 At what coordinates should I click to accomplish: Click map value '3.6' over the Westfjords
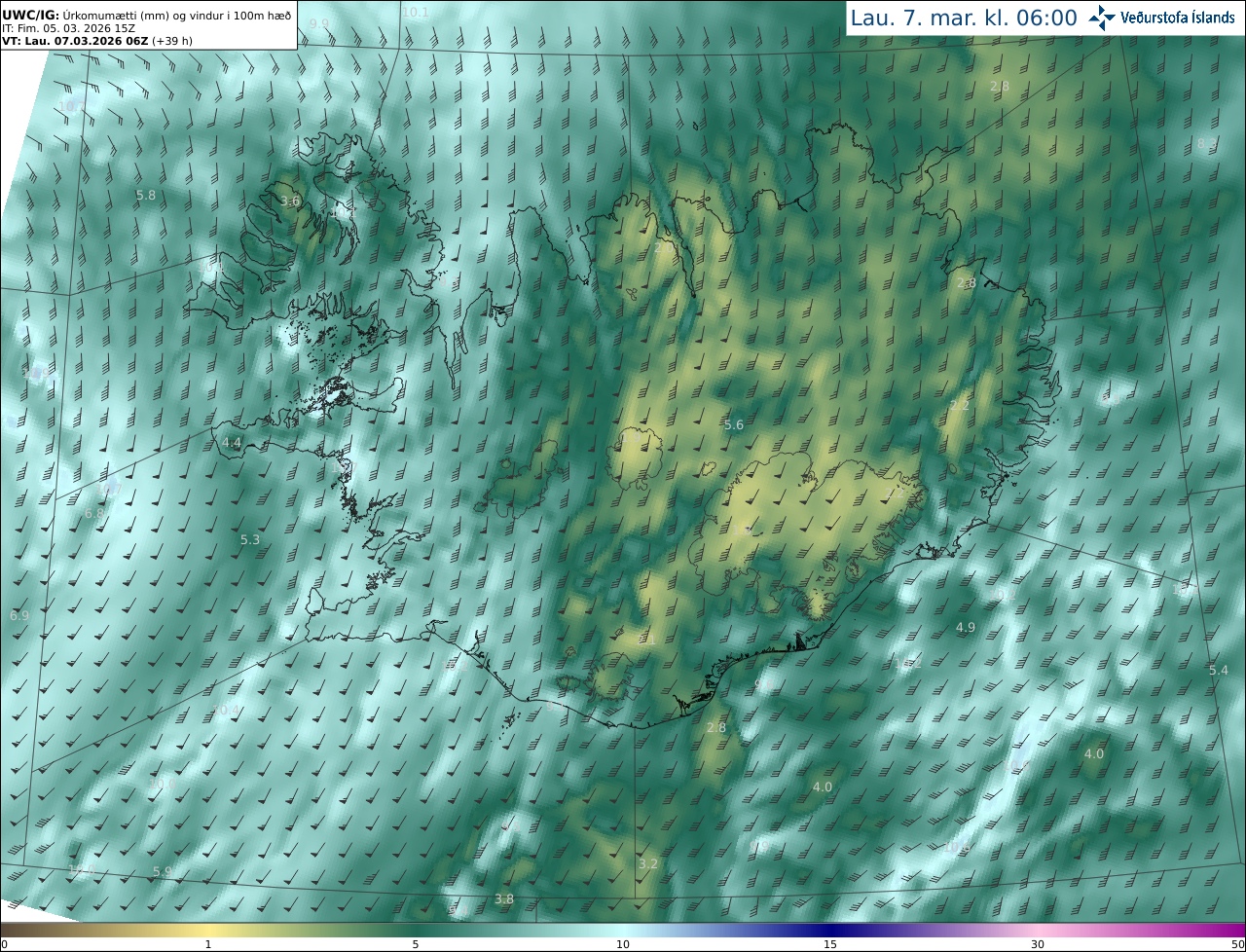[x=290, y=201]
